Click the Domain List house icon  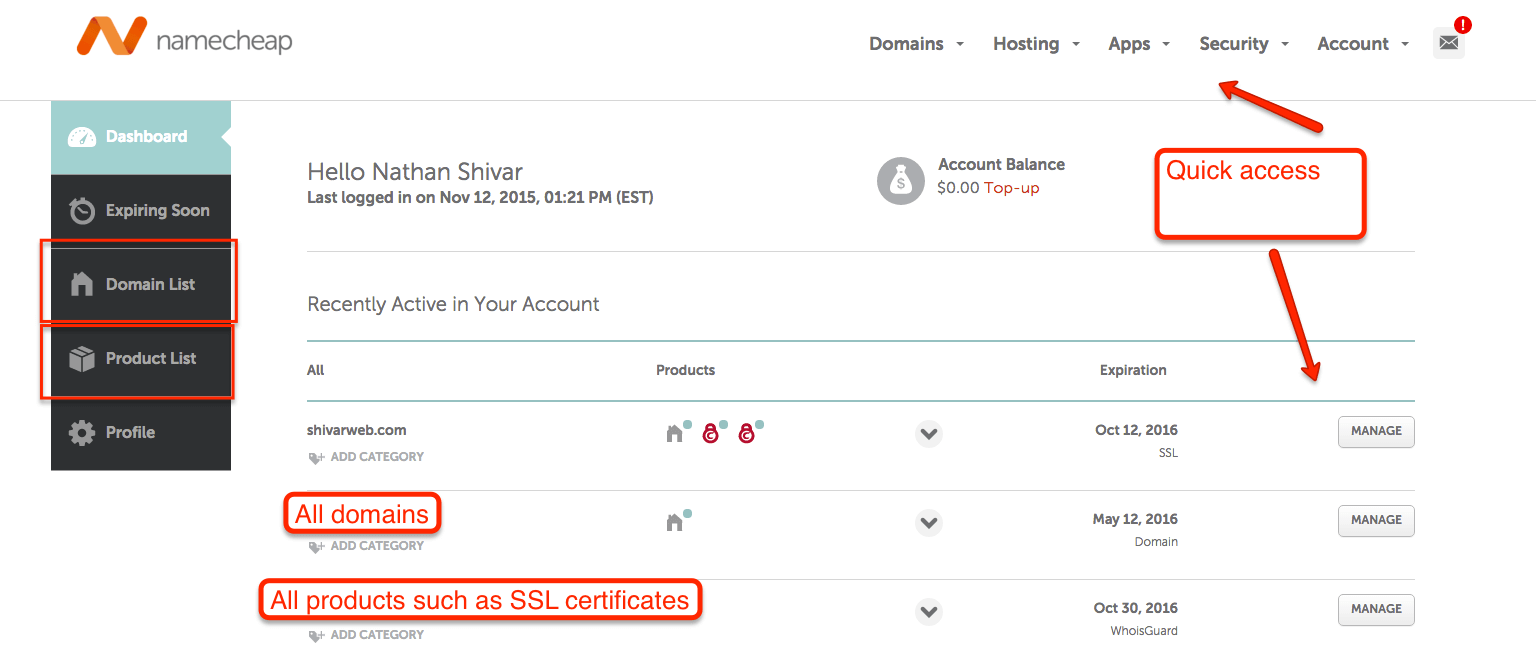[x=82, y=285]
